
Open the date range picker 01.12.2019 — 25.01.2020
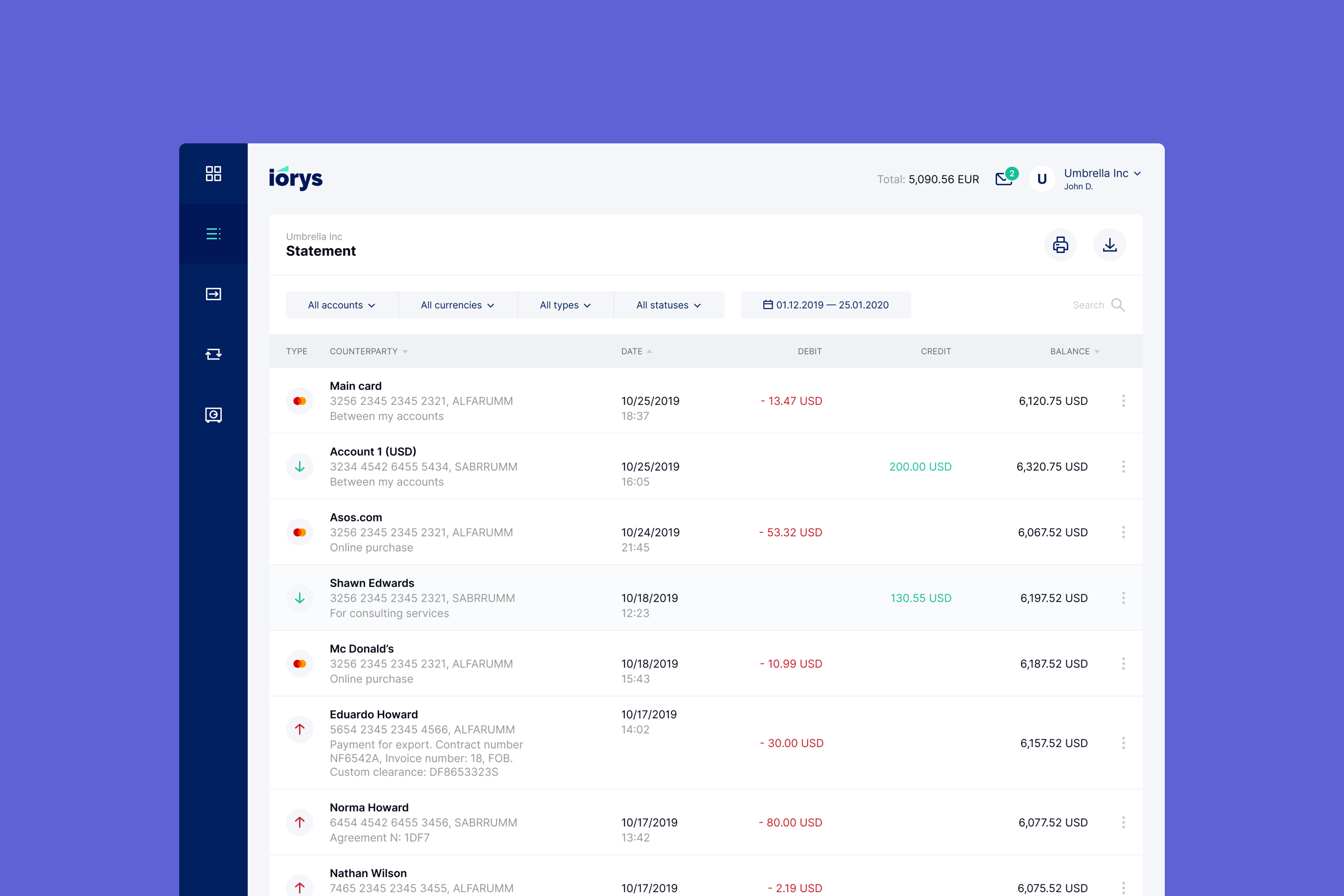point(825,305)
